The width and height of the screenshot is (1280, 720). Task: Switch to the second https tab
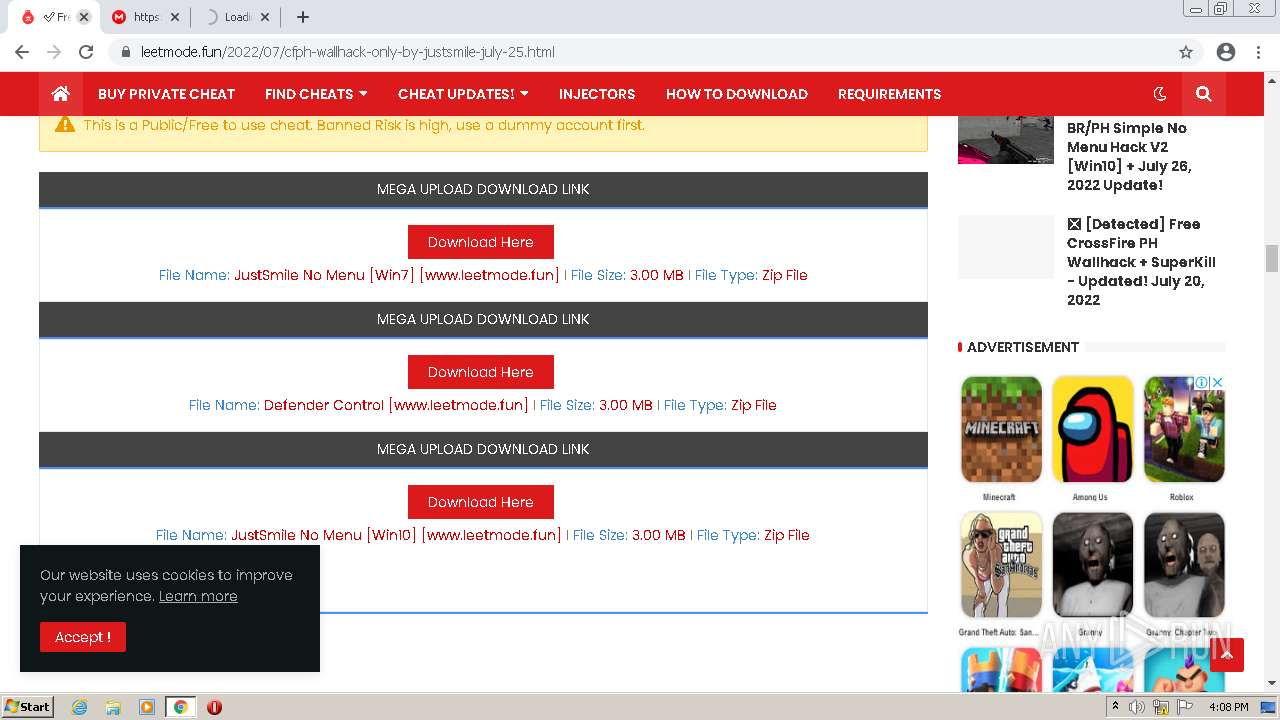click(x=146, y=17)
